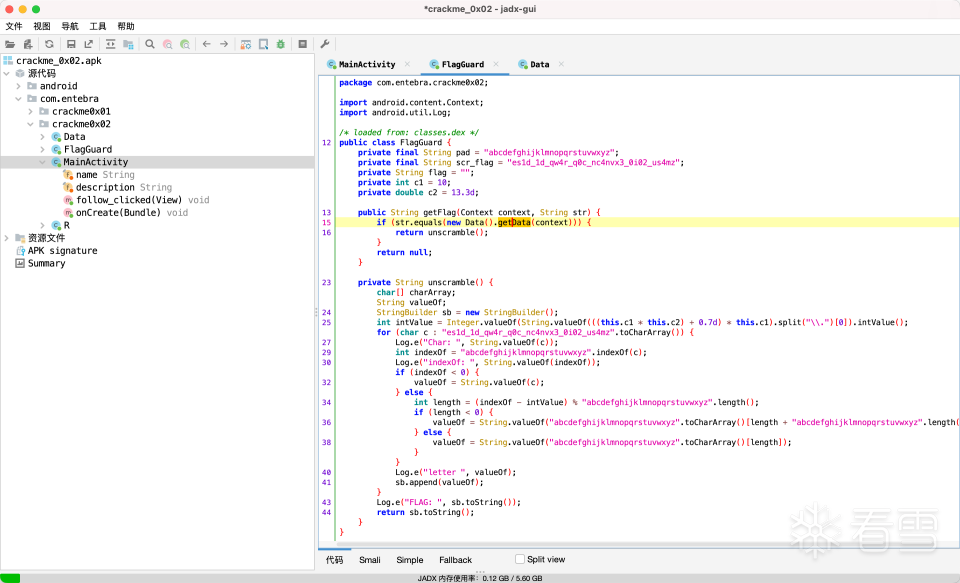Open the 帮助 (Help) menu

(x=126, y=26)
